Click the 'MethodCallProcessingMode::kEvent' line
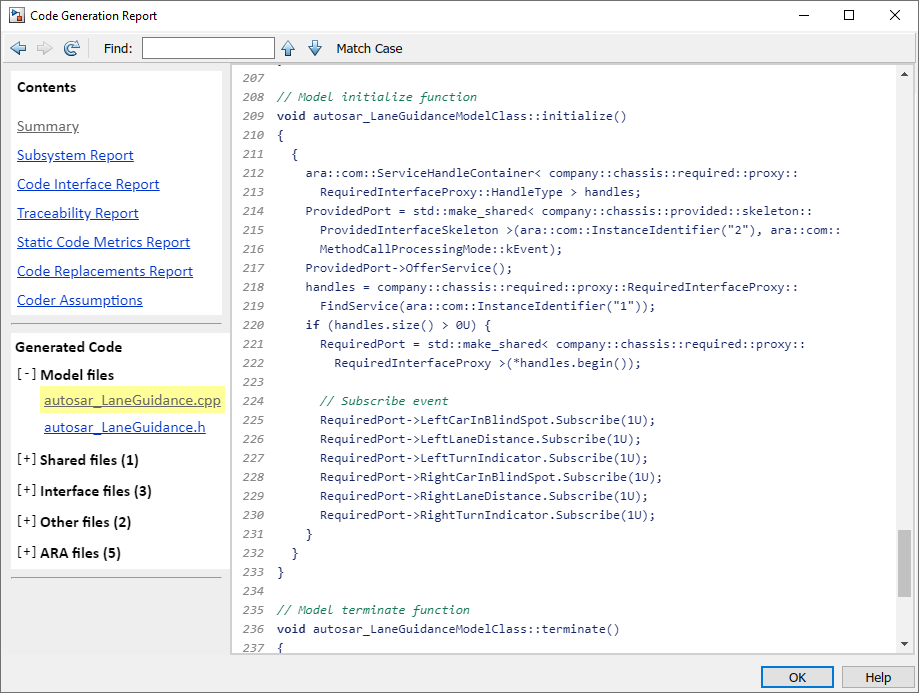 441,249
